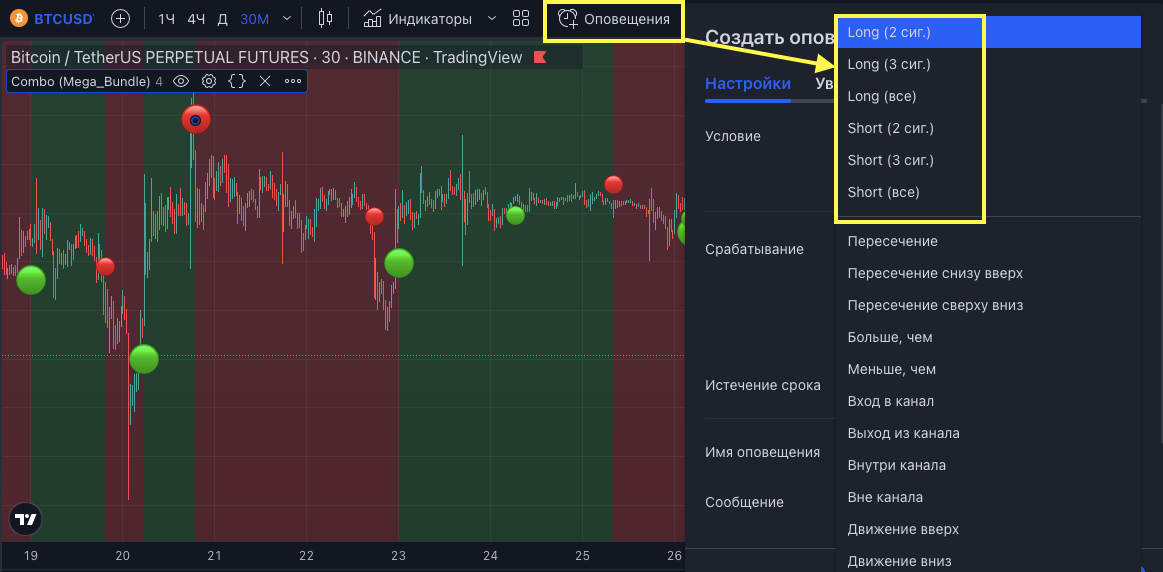Add symbol with the plus circle icon

pyautogui.click(x=120, y=19)
